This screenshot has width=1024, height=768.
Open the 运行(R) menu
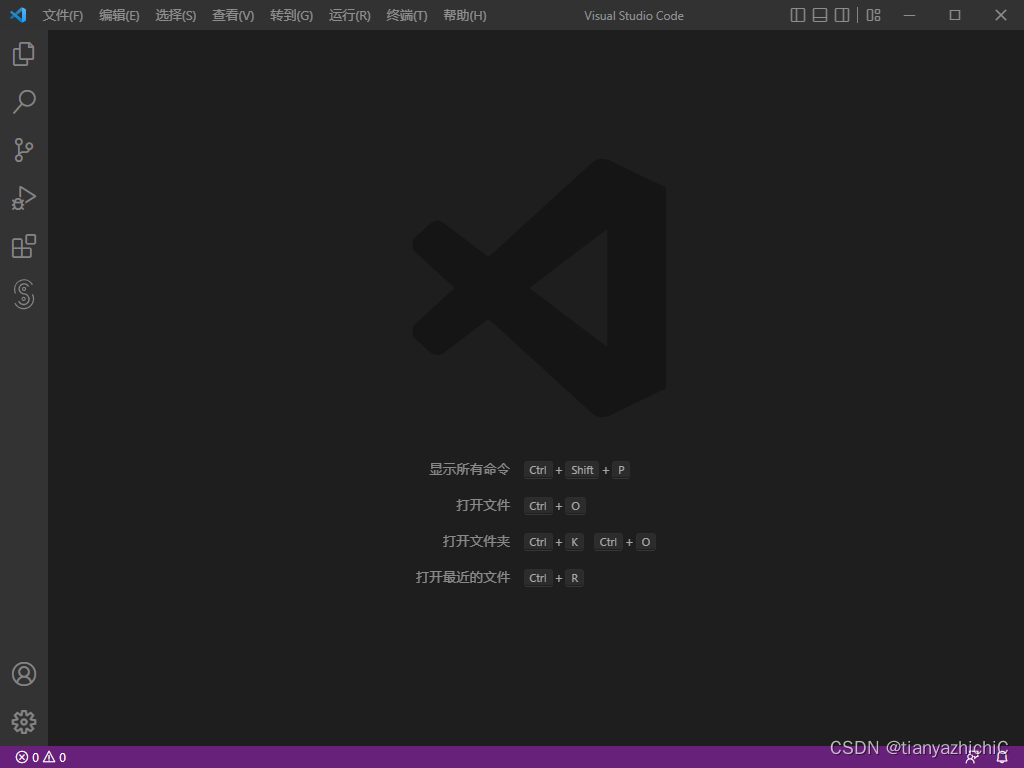(x=349, y=15)
